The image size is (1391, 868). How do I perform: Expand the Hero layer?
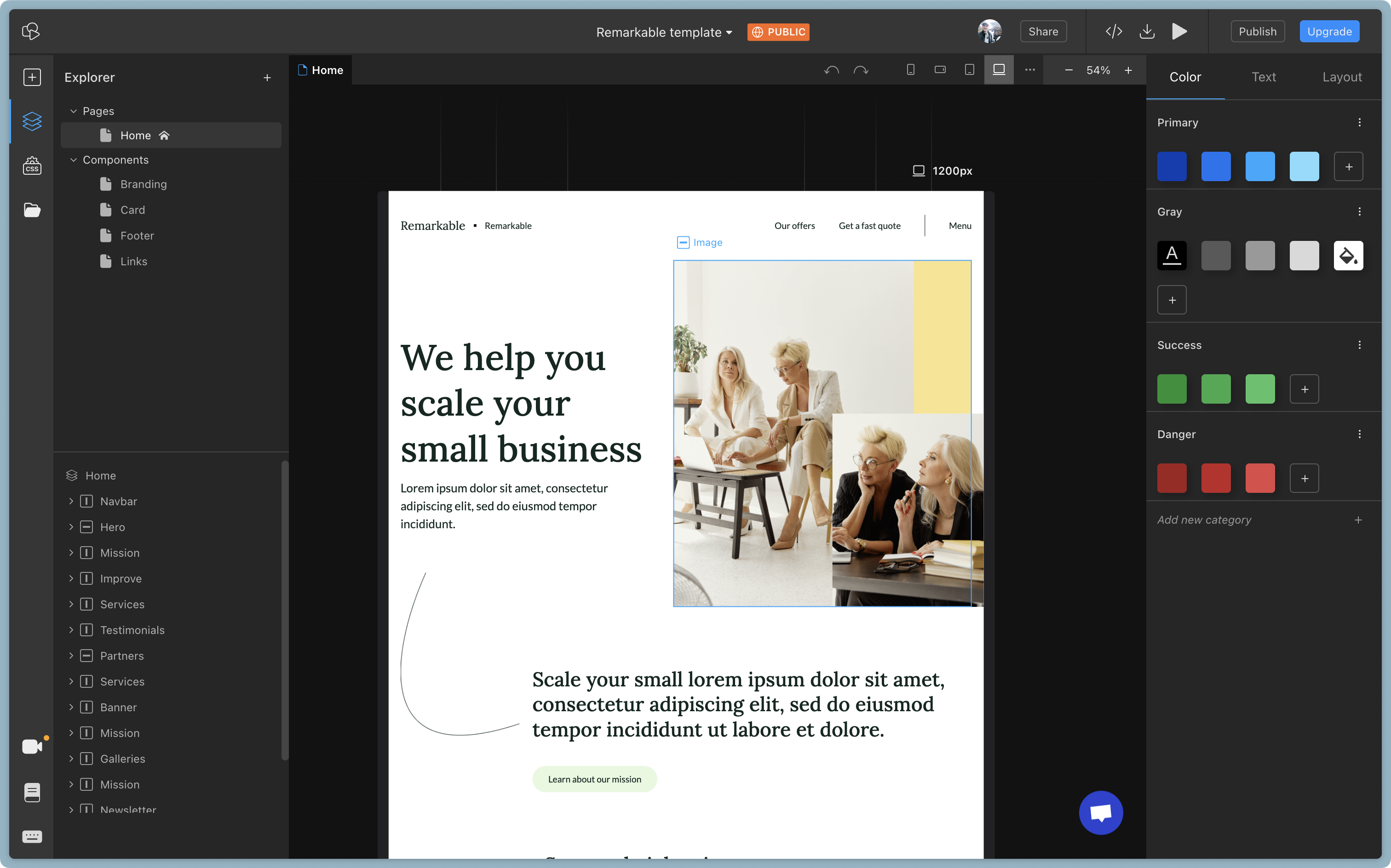[x=71, y=527]
